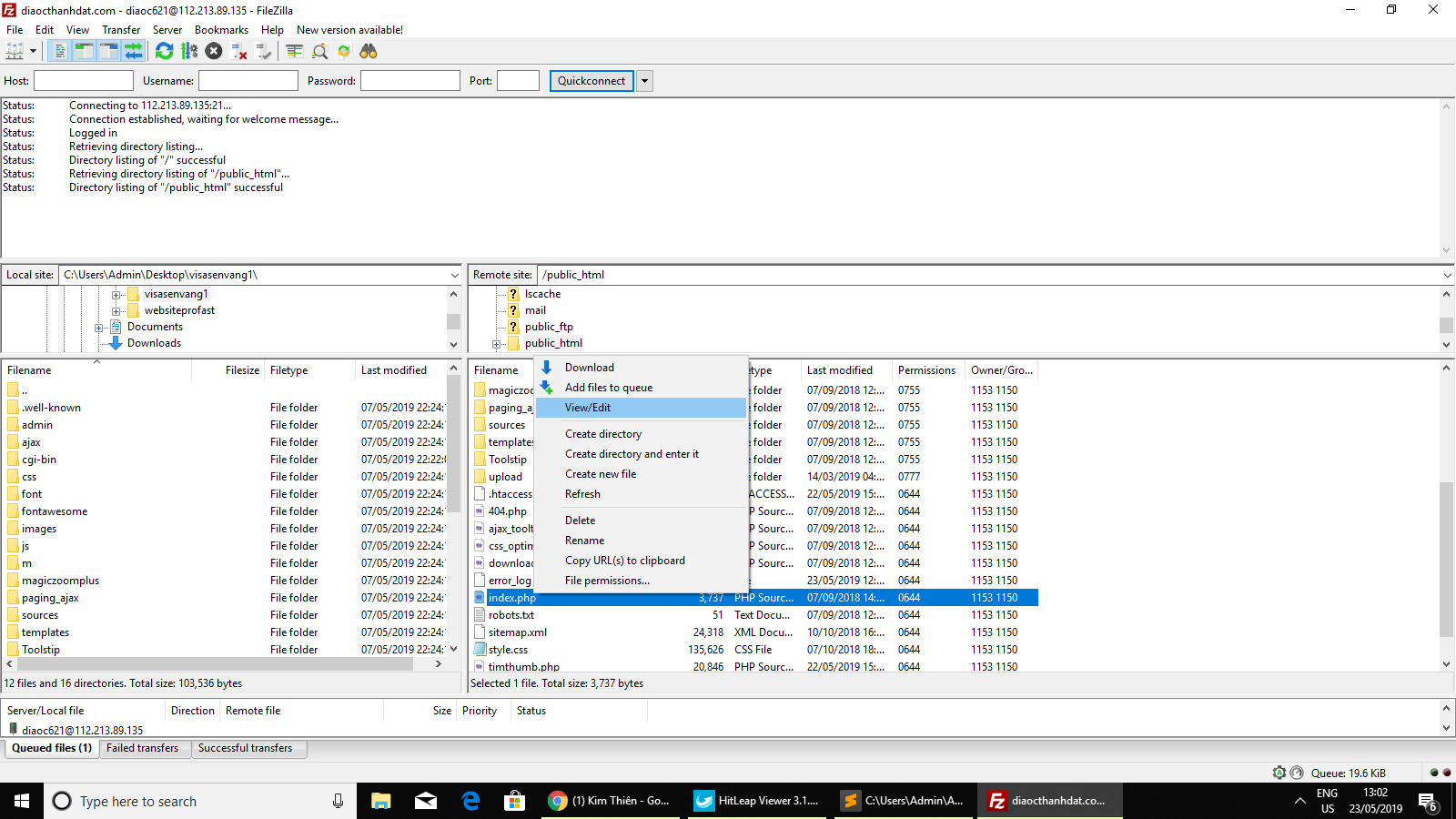Open Google Chrome from the taskbar

(x=609, y=801)
